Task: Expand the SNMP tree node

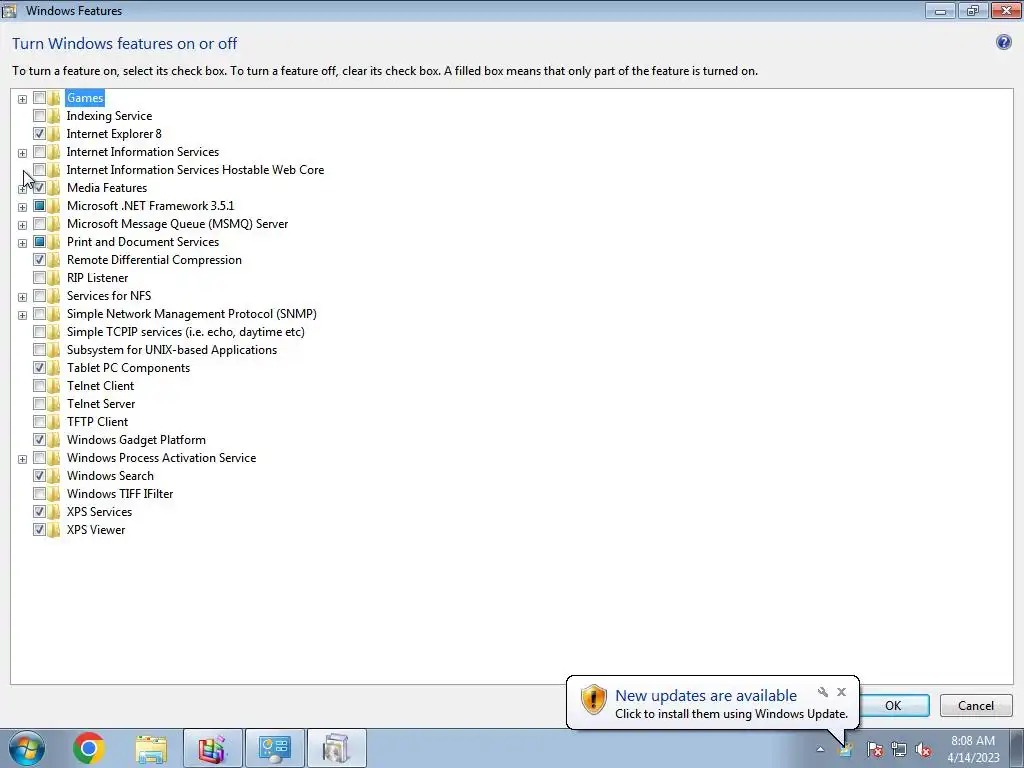Action: click(22, 315)
